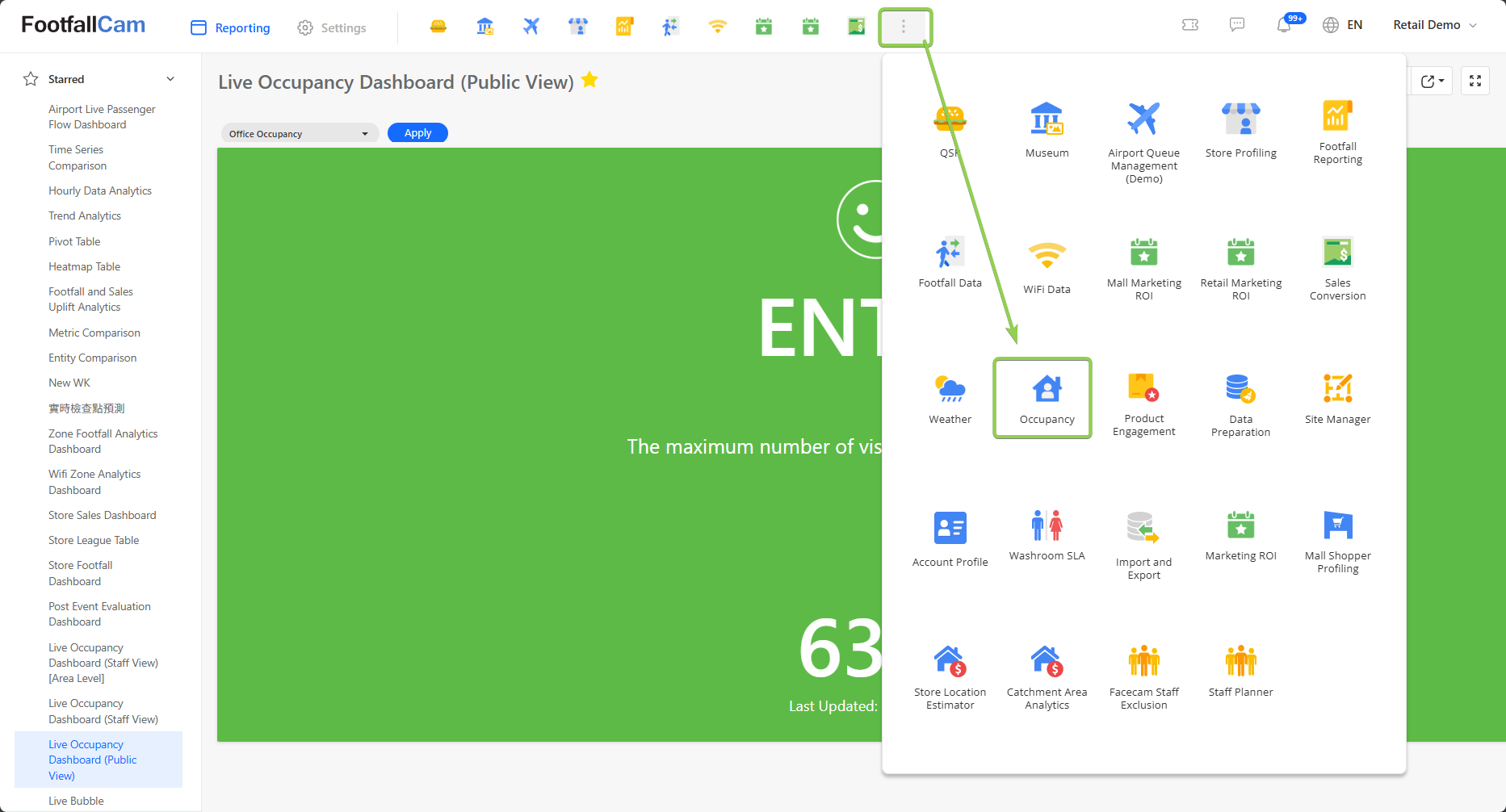Open the Retail Marketing ROI module tile
The width and height of the screenshot is (1506, 812).
click(x=1240, y=269)
